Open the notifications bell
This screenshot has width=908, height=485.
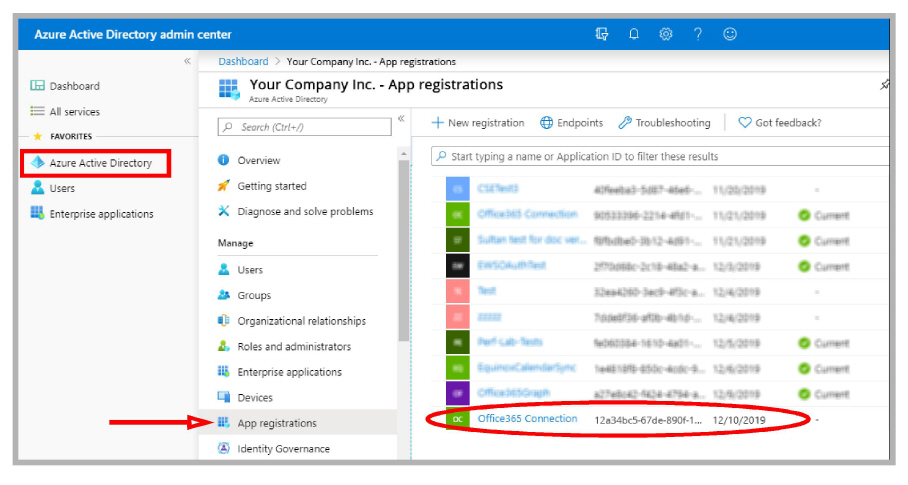click(x=634, y=34)
